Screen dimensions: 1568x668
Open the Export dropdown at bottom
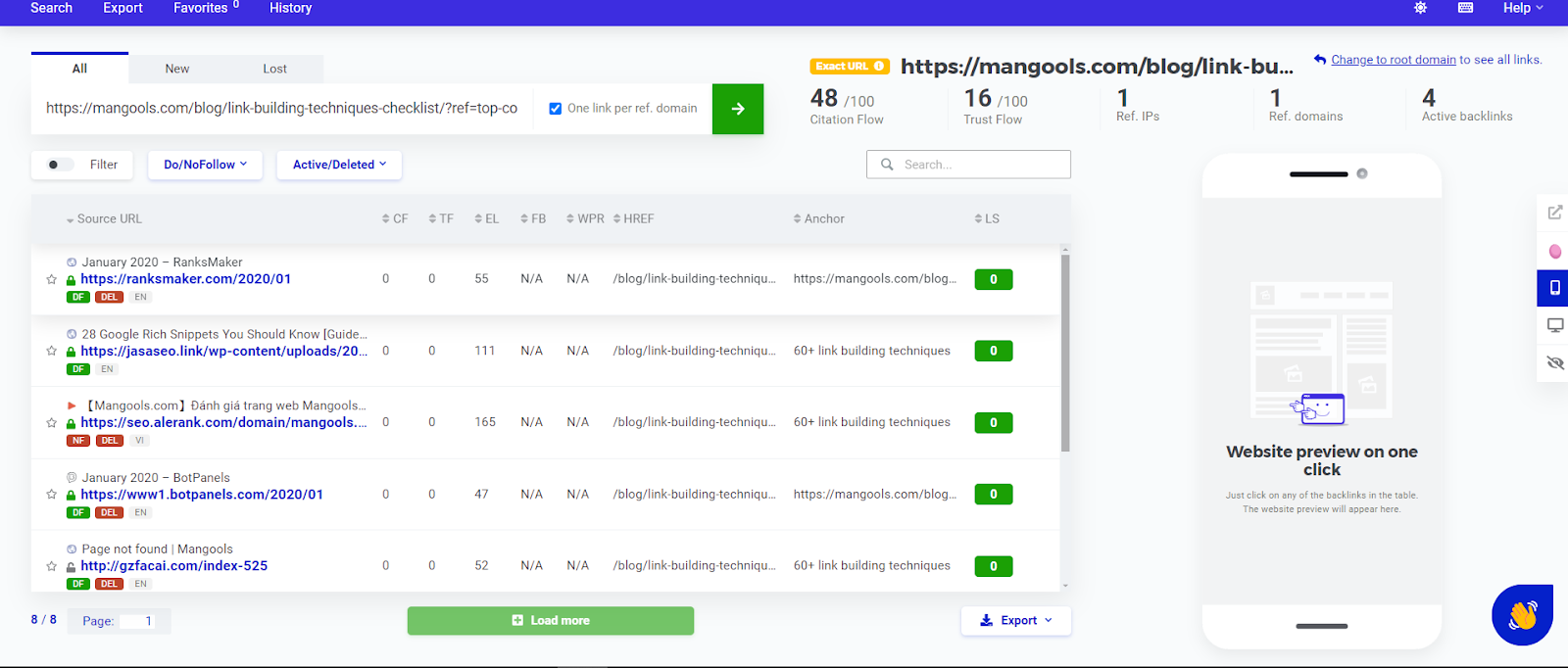(x=1016, y=620)
